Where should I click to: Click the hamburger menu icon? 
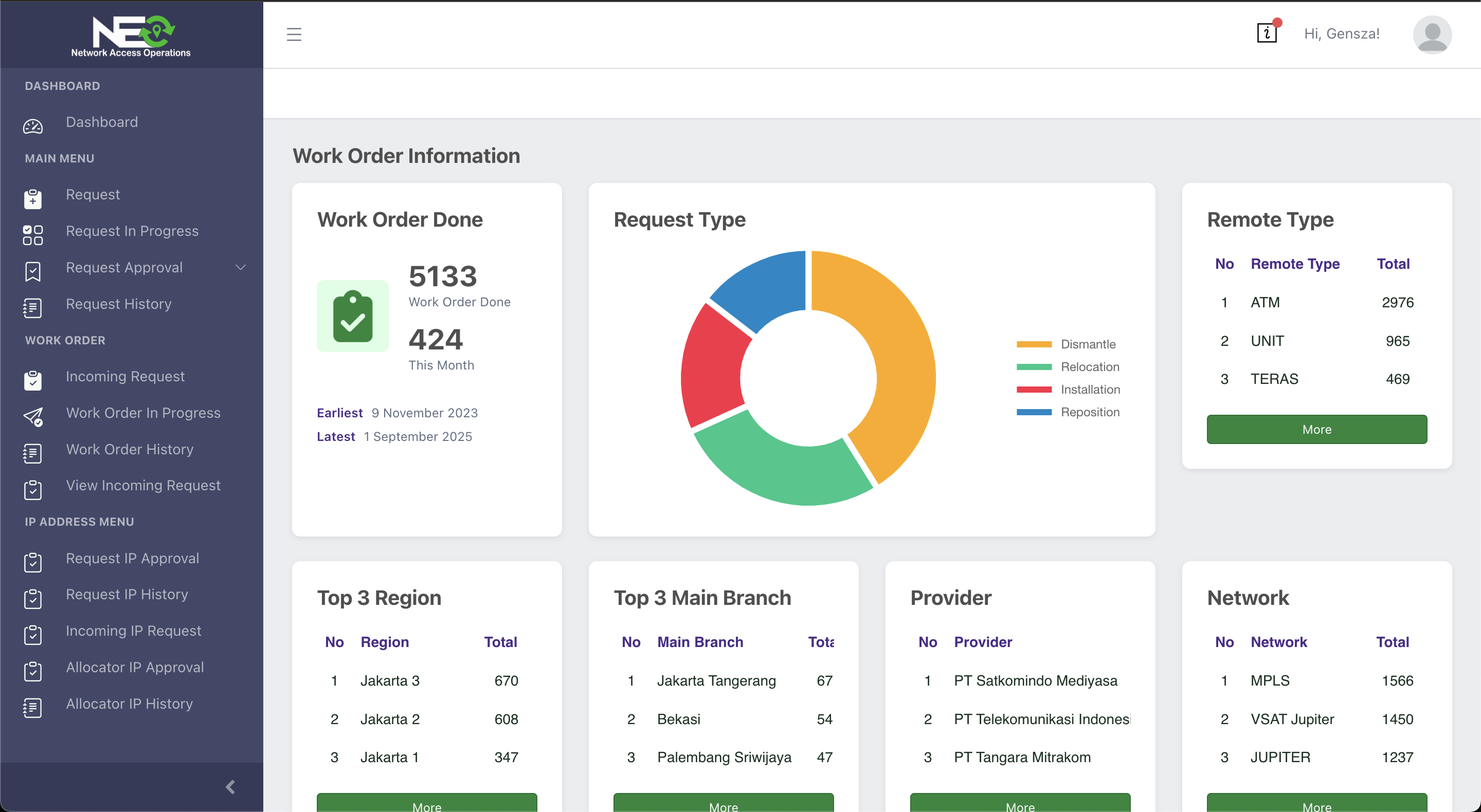pyautogui.click(x=294, y=34)
